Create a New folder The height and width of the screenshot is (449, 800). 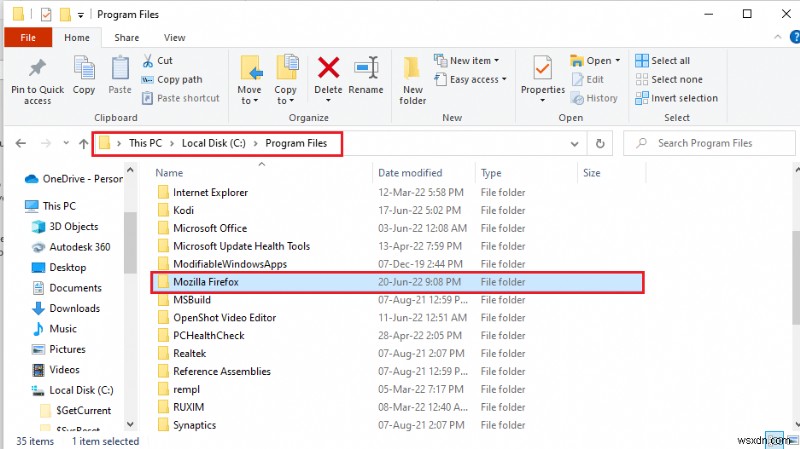413,80
